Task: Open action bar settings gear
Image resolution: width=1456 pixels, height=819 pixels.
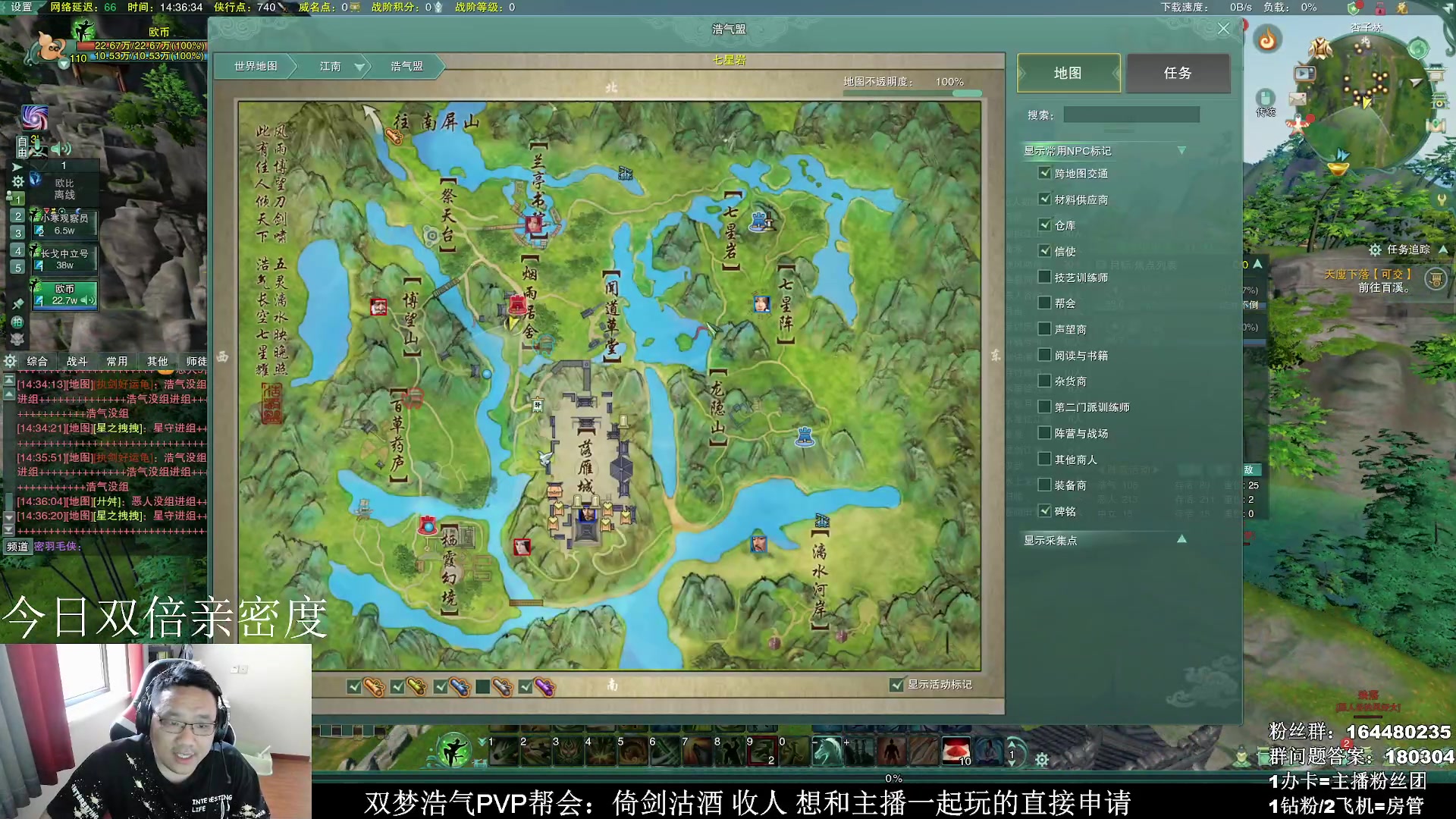Action: tap(1042, 760)
